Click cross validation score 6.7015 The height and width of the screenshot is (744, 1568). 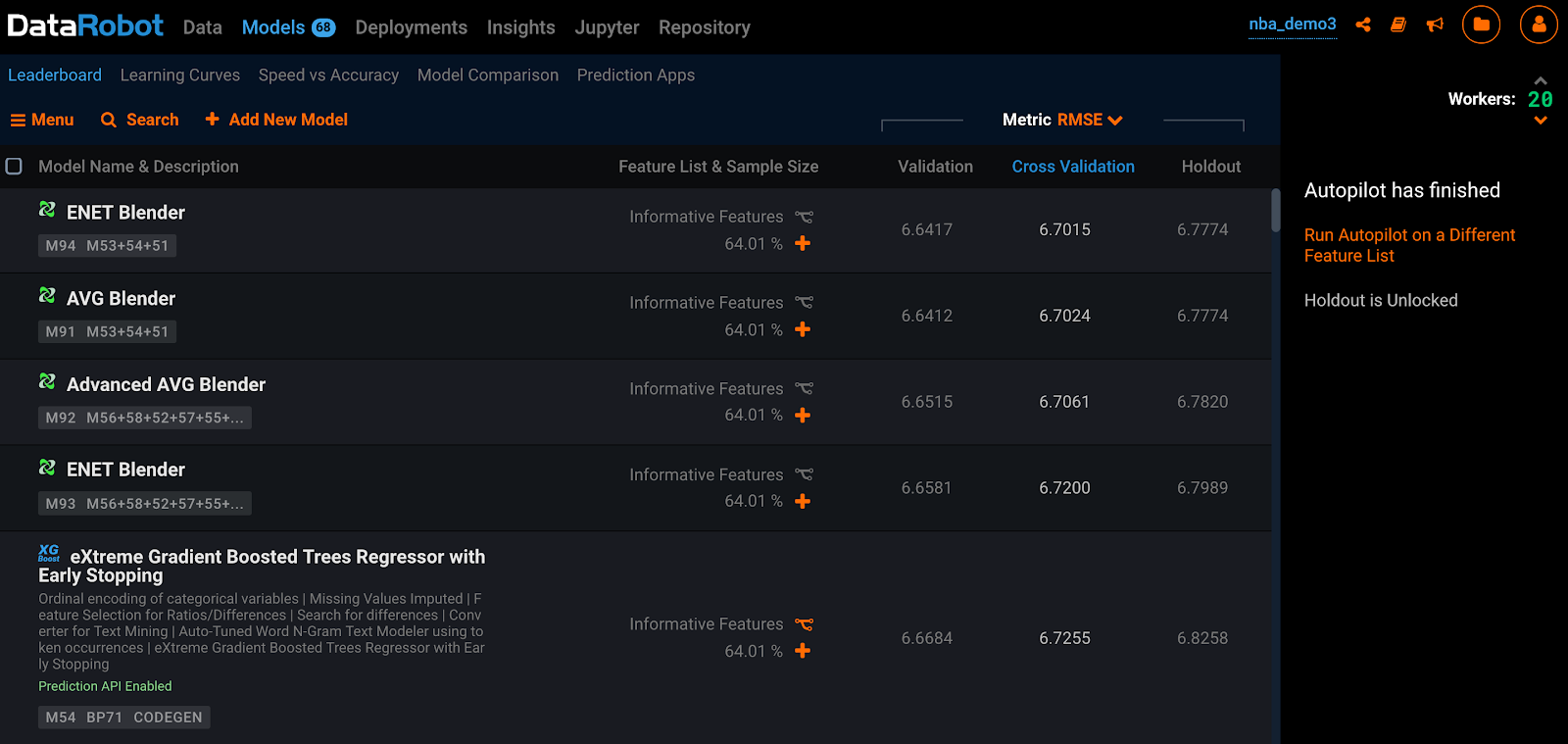click(x=1064, y=229)
